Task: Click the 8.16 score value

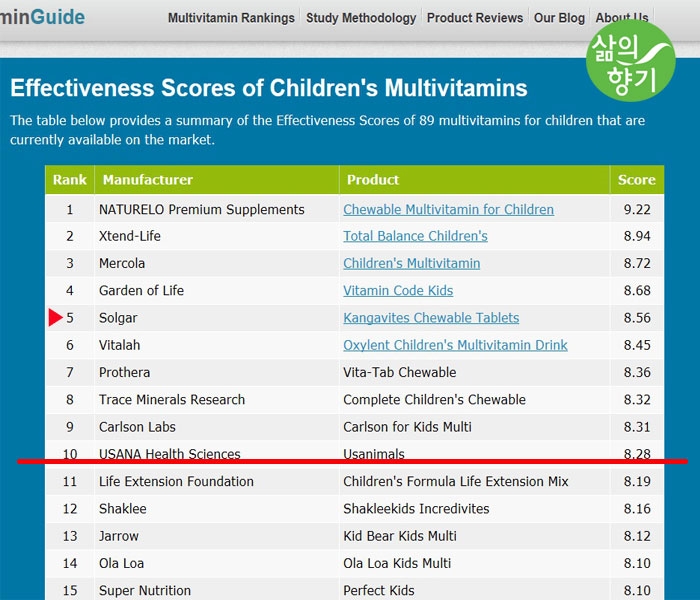Action: [x=637, y=508]
